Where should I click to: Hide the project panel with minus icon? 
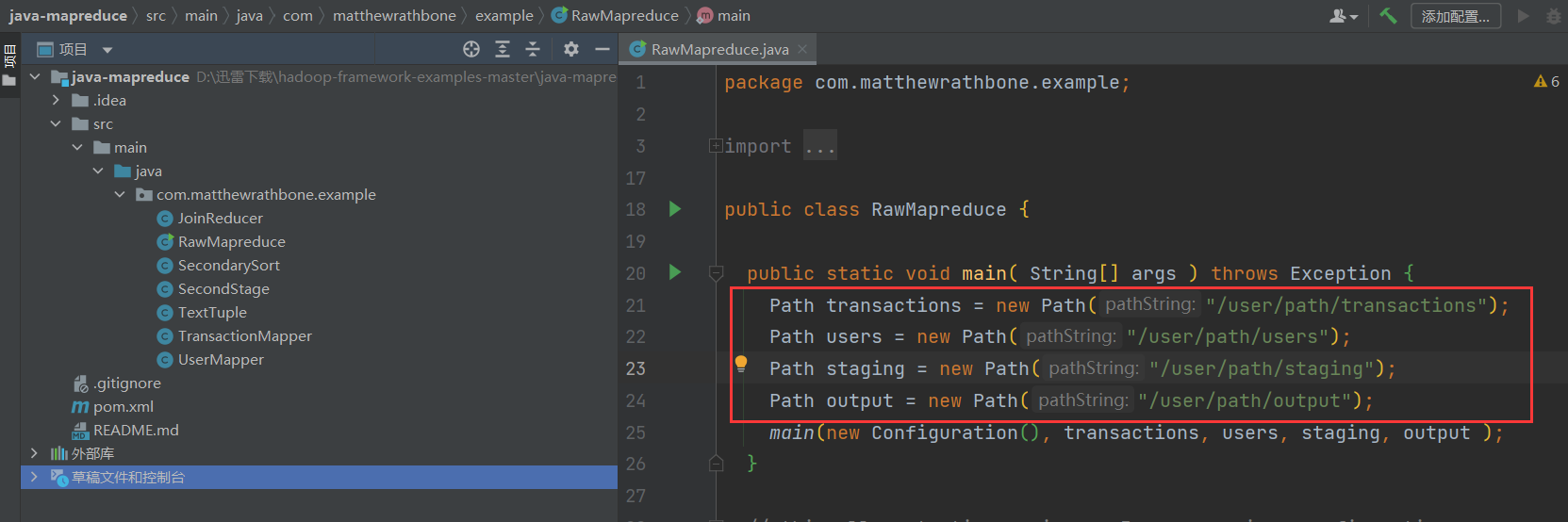tap(602, 49)
